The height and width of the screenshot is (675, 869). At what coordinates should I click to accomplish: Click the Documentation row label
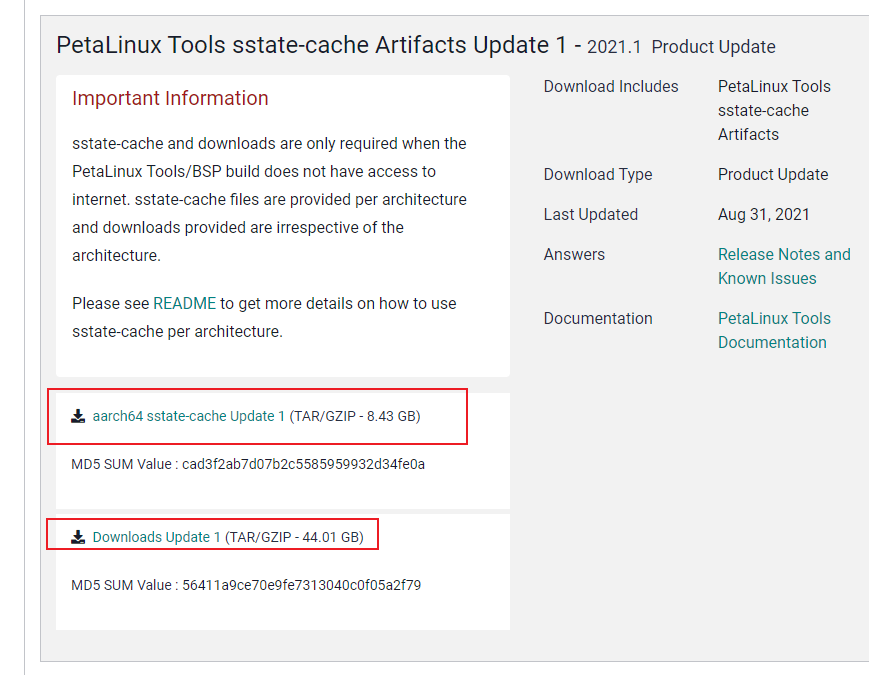click(x=597, y=318)
